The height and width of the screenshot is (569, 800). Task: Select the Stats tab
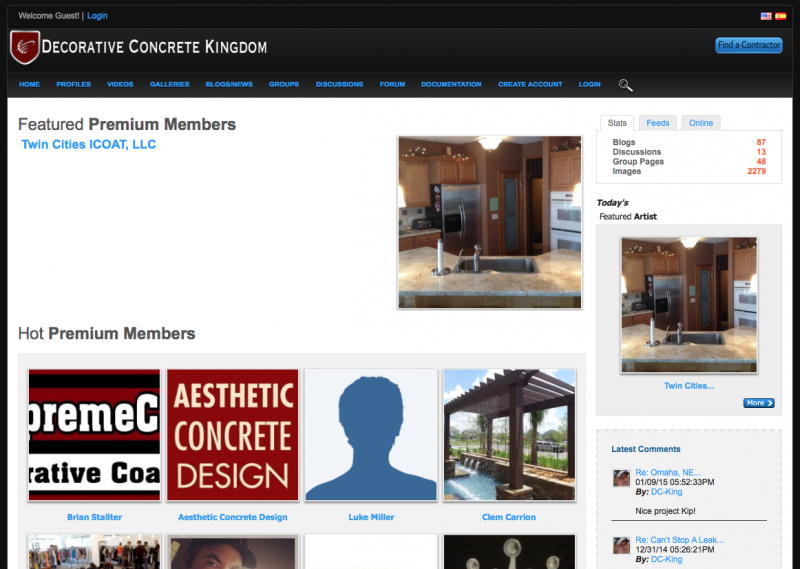point(617,123)
